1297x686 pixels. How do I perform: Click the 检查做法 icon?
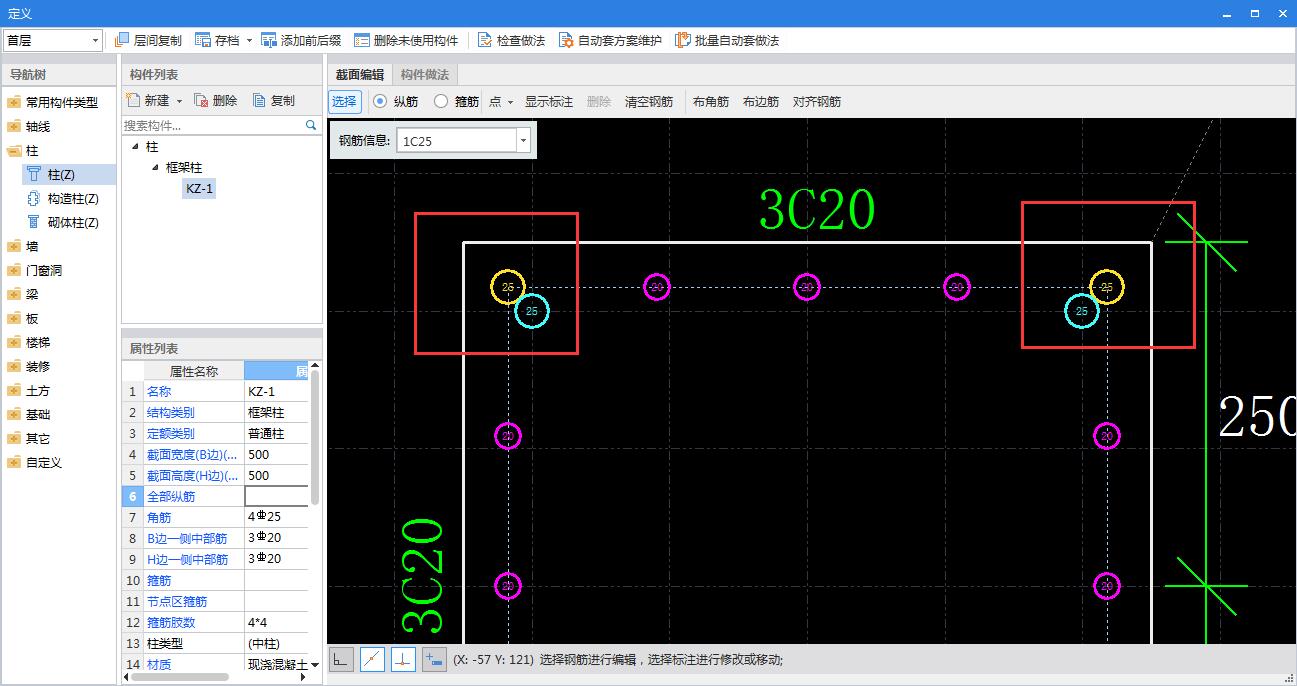point(485,40)
